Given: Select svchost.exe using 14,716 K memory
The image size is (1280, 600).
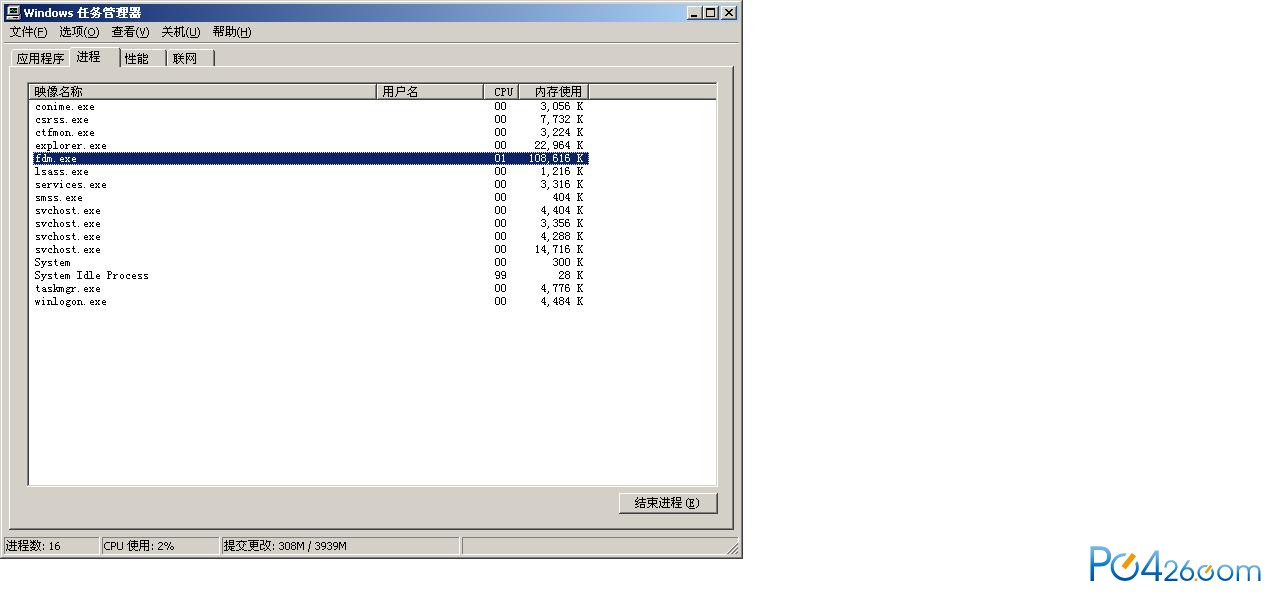Looking at the screenshot, I should click(310, 250).
